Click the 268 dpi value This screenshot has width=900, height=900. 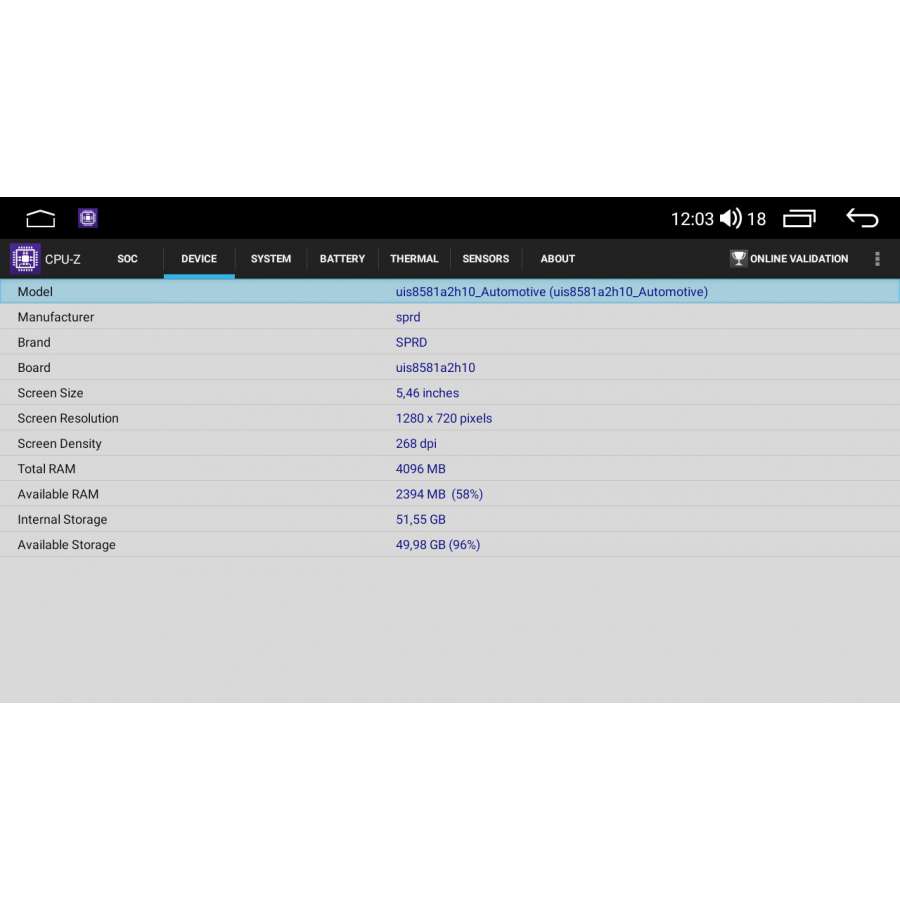[x=416, y=444]
